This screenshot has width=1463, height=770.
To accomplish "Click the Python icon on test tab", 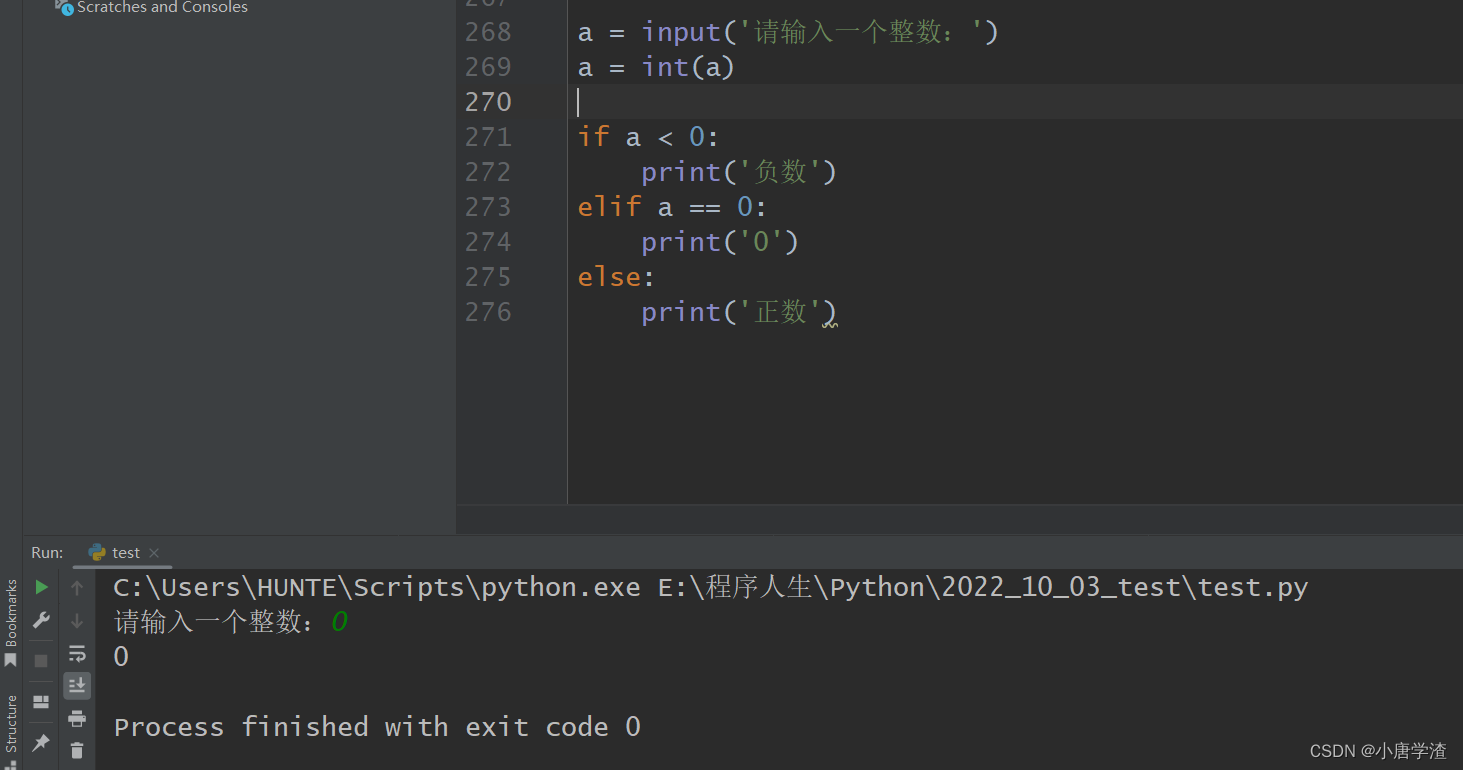I will [x=97, y=552].
